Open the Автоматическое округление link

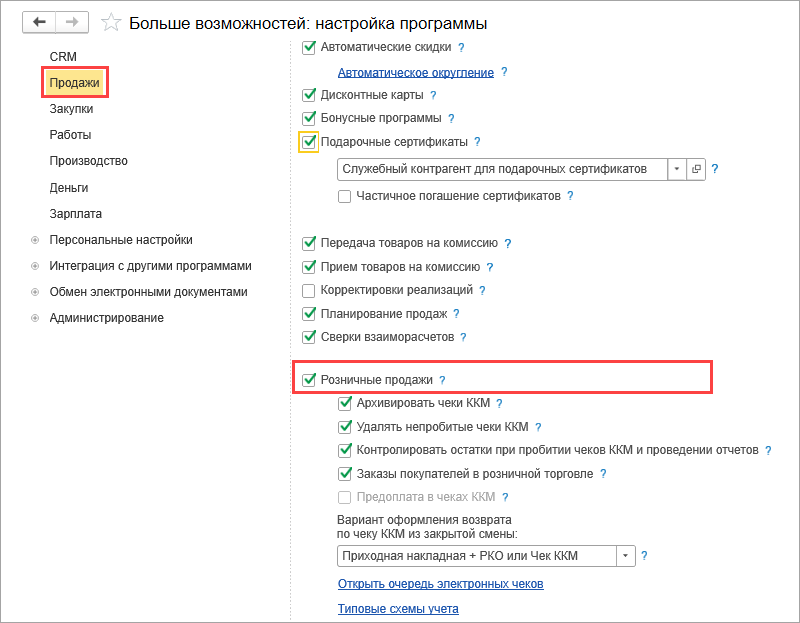coord(416,73)
